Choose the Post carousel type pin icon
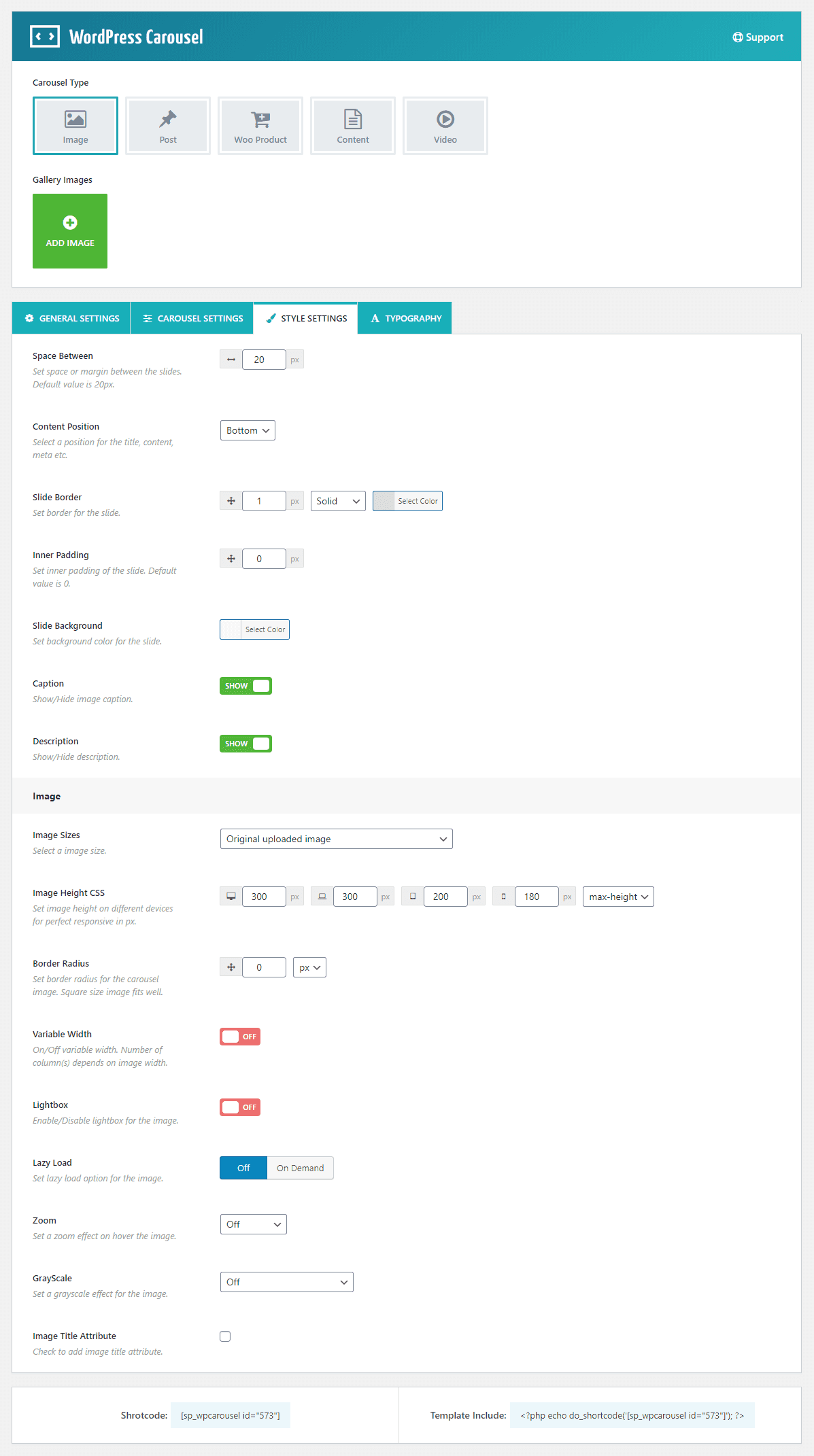 tap(168, 119)
